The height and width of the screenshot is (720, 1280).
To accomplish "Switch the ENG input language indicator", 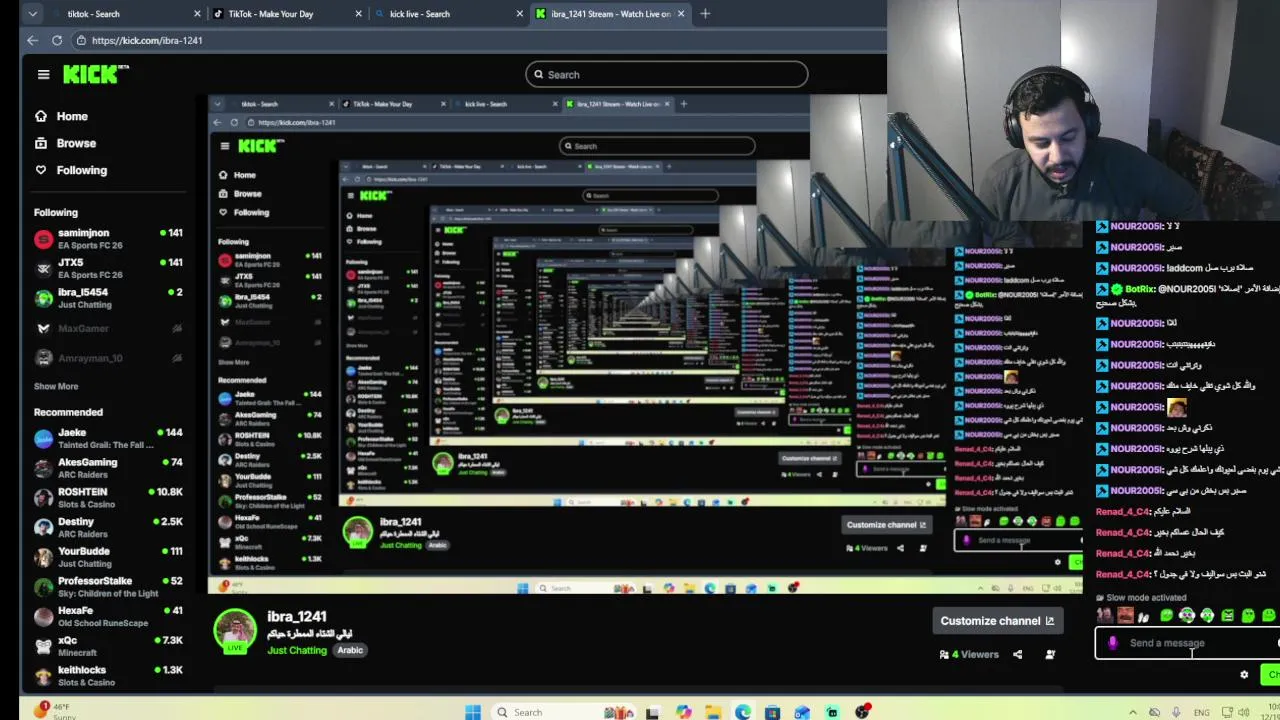I will click(x=1201, y=712).
